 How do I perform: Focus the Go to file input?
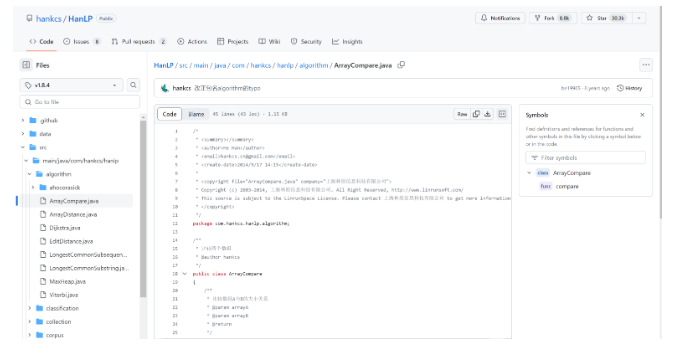pos(80,102)
